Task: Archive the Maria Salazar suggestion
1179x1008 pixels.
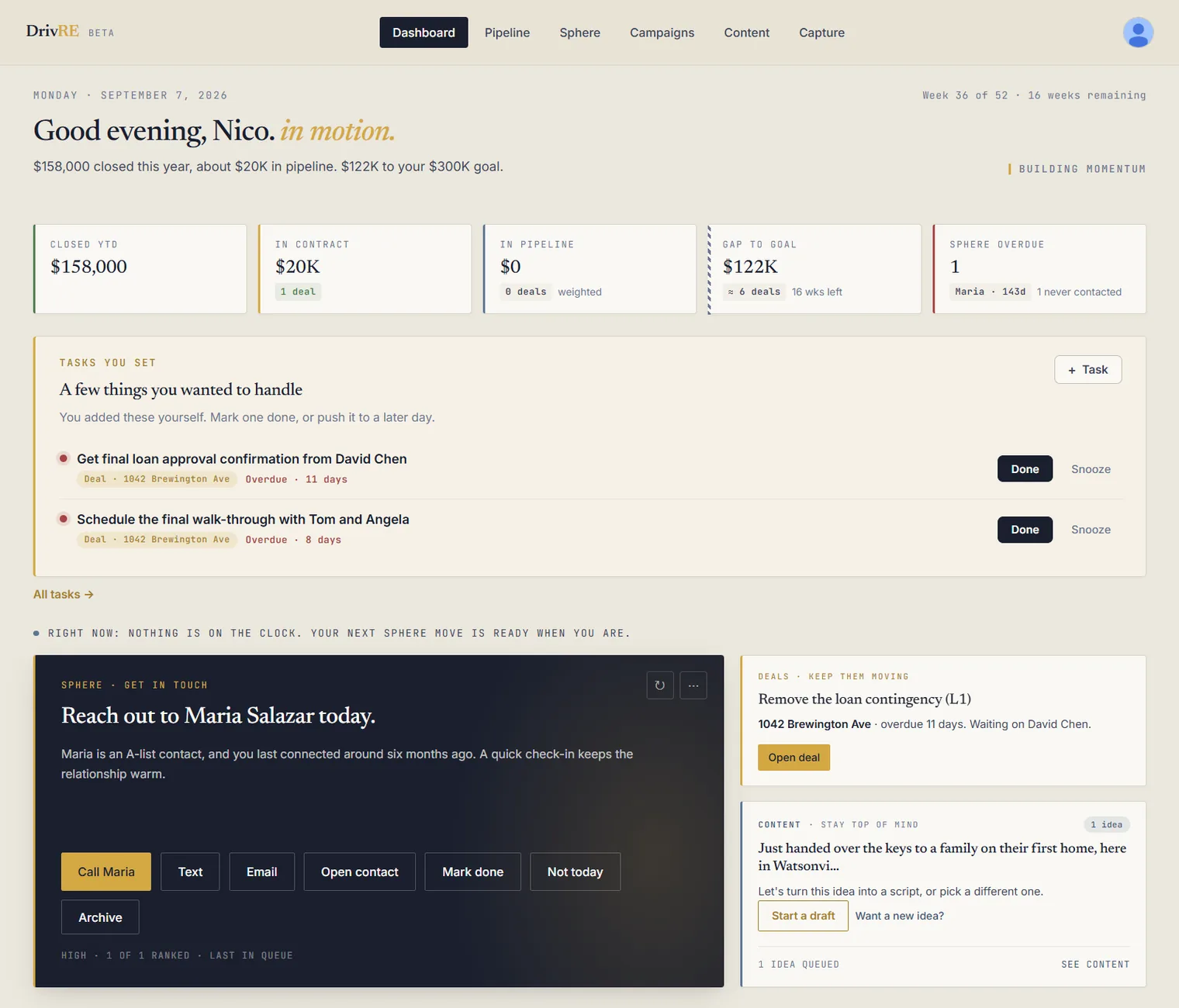Action: pos(100,917)
